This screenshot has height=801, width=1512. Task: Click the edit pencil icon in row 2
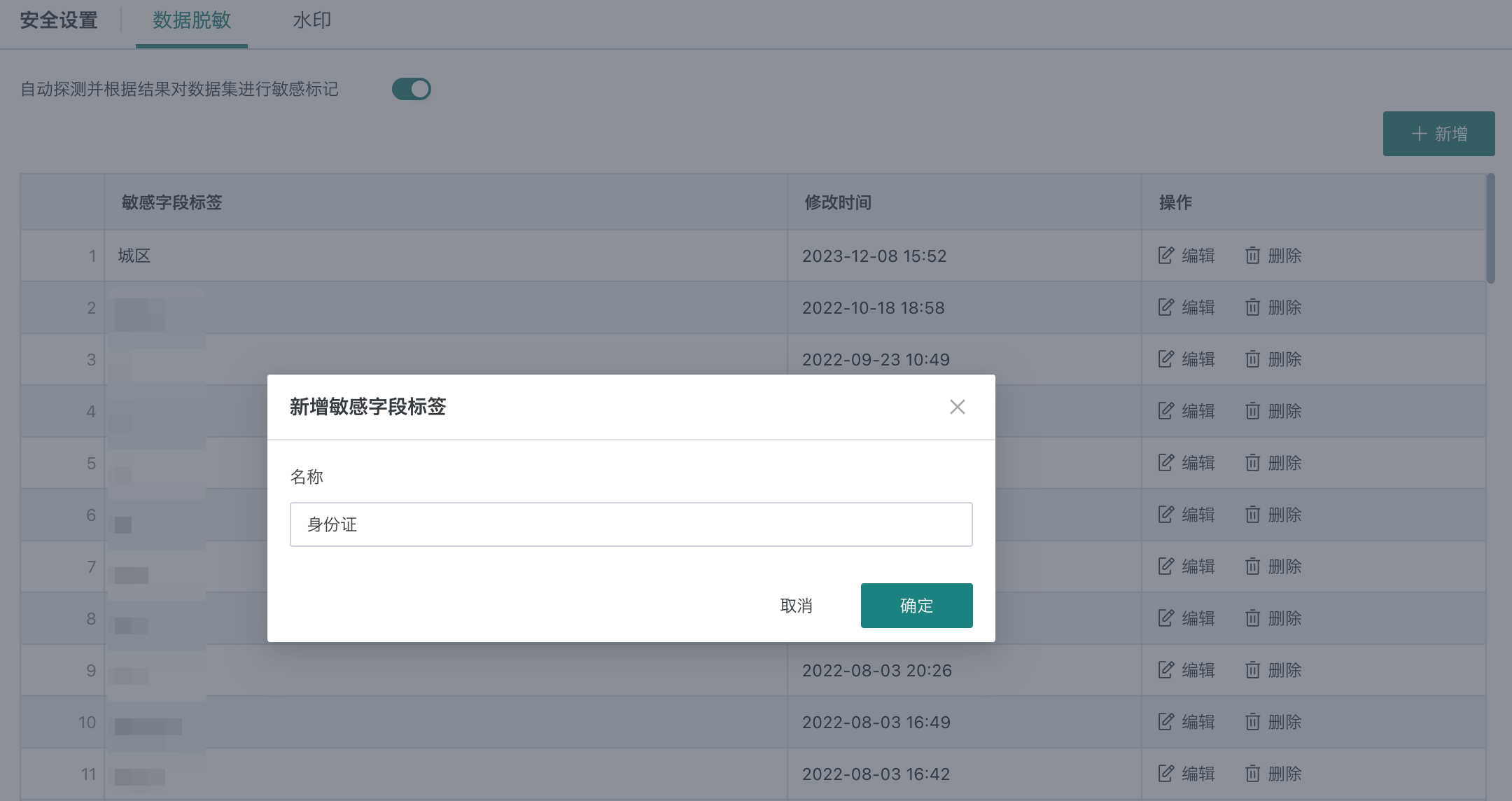(1165, 307)
